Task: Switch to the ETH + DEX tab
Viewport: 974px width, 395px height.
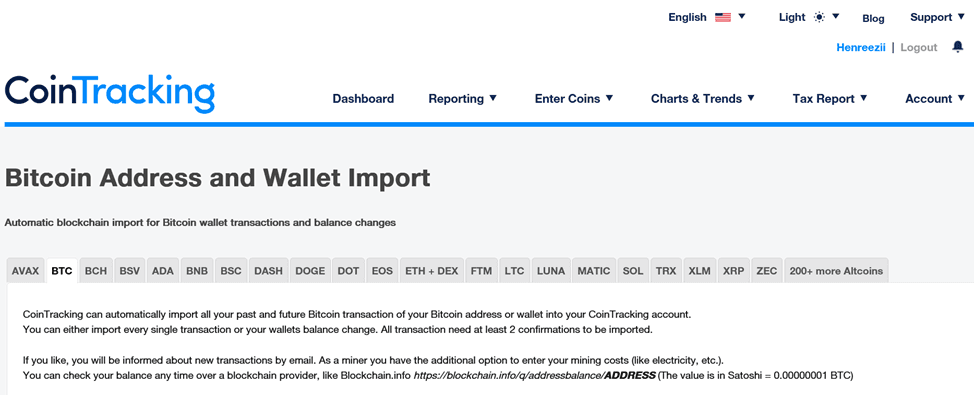Action: click(x=432, y=271)
